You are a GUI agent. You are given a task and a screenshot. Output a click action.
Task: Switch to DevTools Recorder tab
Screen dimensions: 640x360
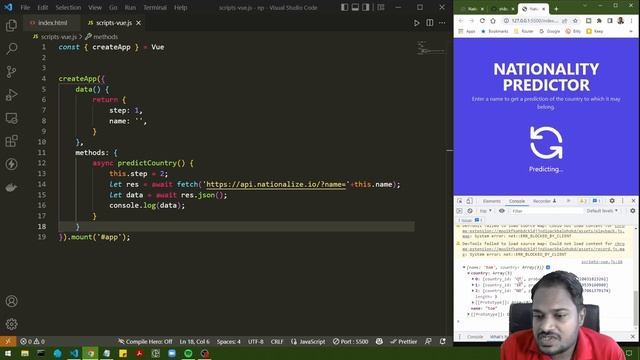coord(544,201)
